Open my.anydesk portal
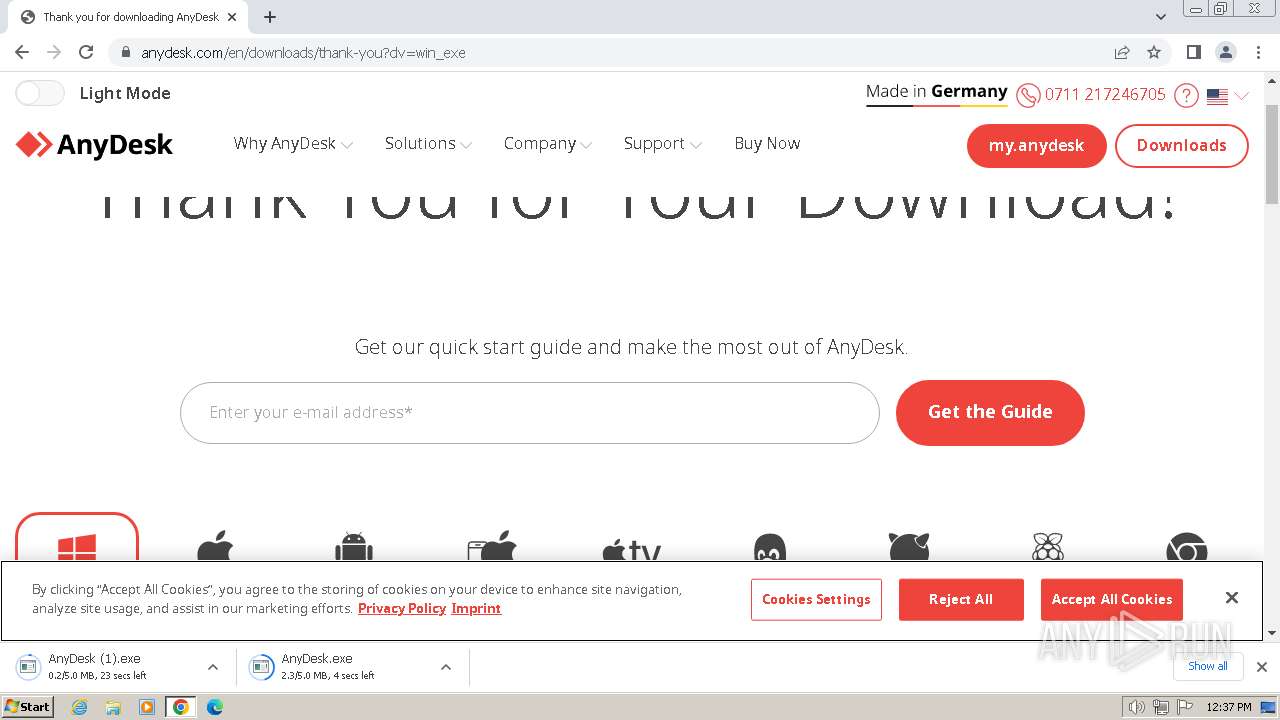 point(1036,145)
